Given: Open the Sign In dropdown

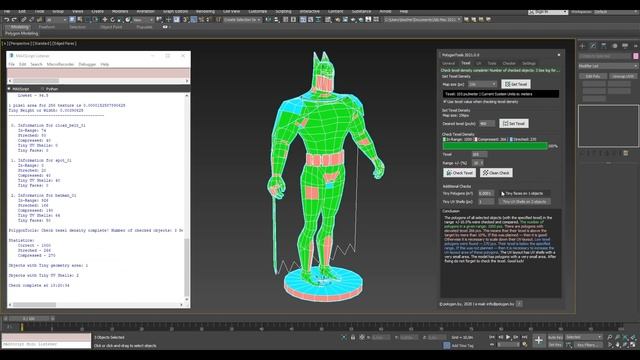Looking at the screenshot, I should click(548, 12).
